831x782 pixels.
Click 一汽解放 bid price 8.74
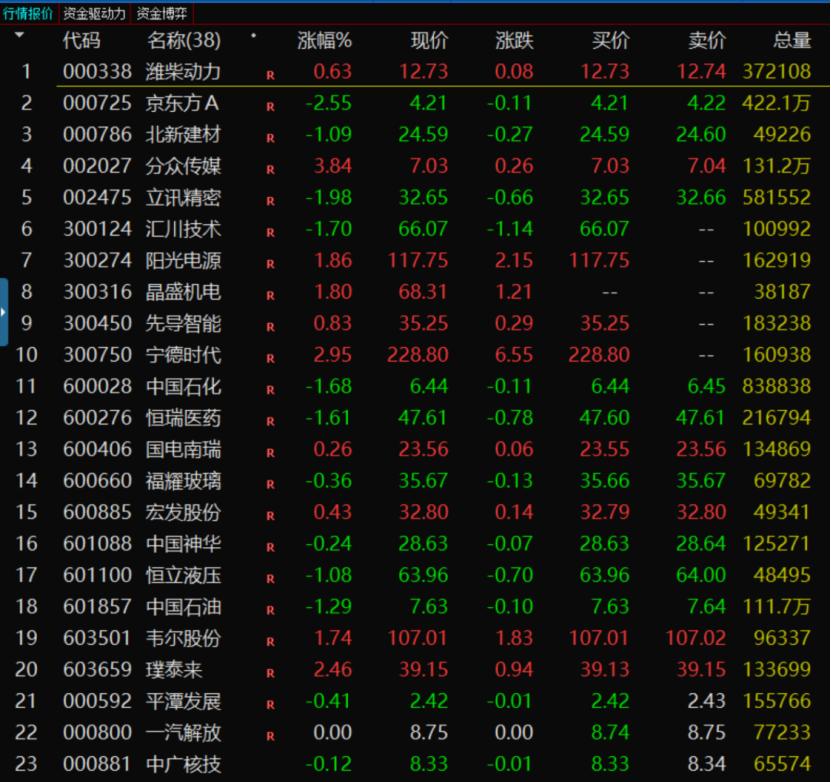click(610, 733)
